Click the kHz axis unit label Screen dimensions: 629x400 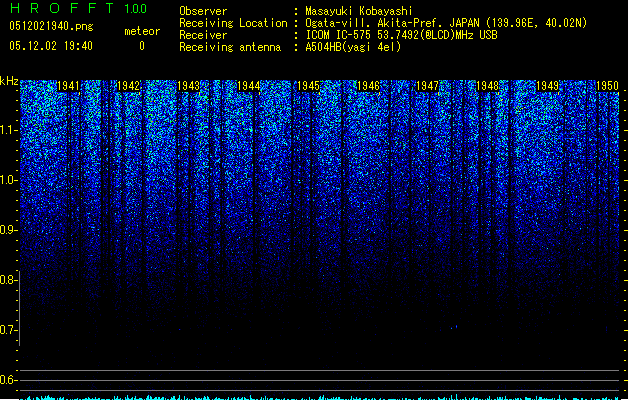[9, 81]
